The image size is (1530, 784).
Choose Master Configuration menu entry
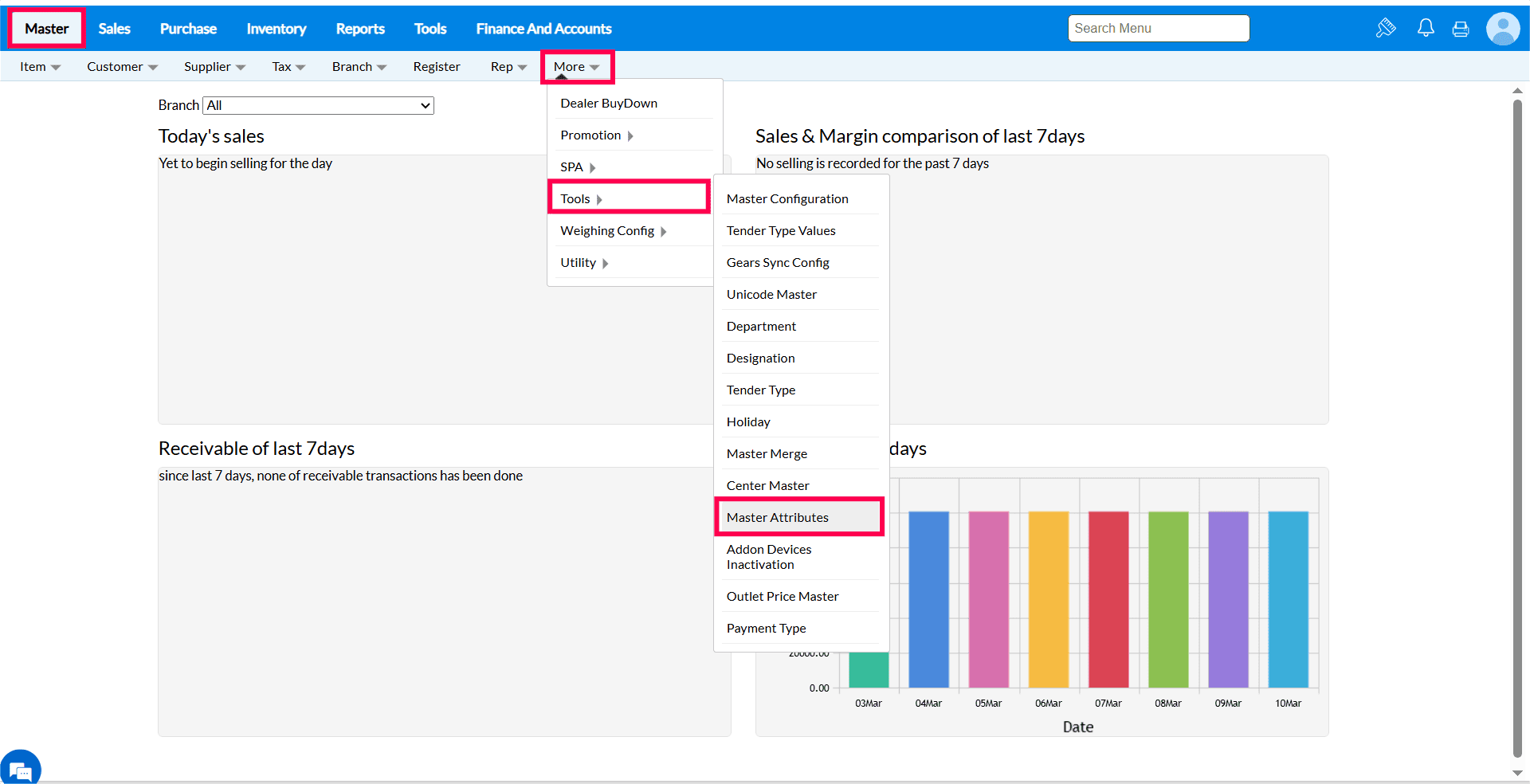pos(787,199)
